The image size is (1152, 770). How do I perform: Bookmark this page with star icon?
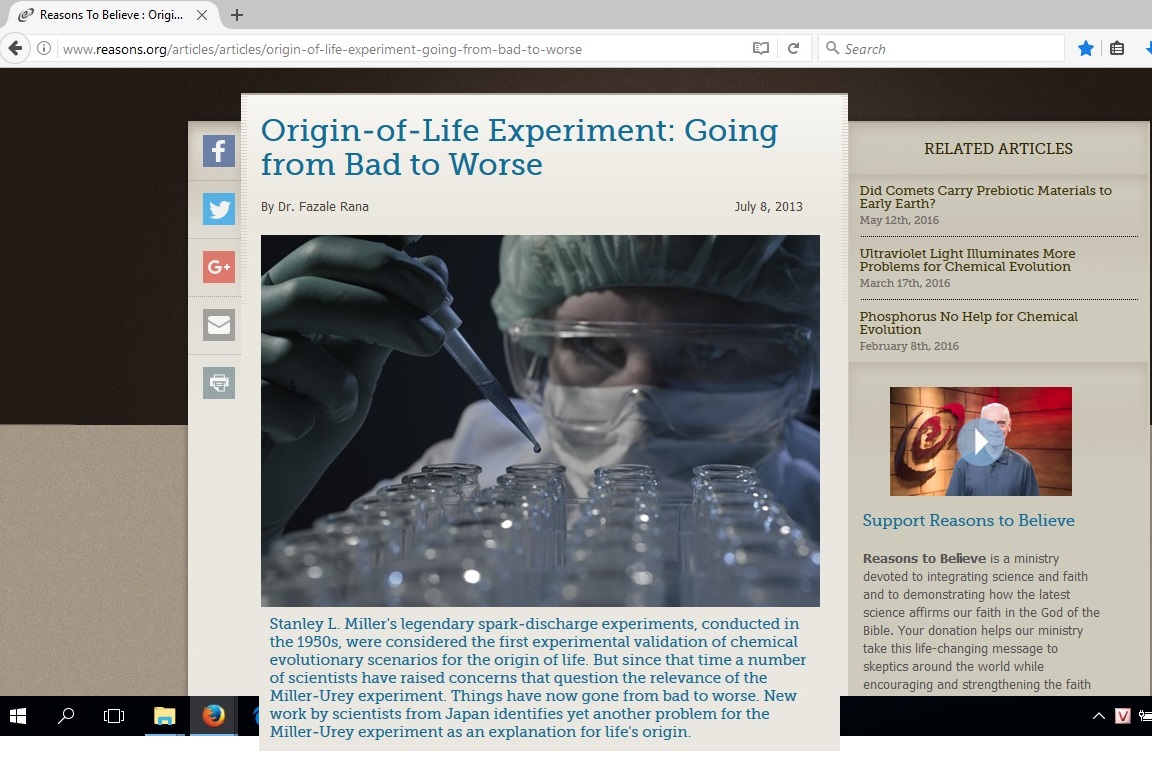(1085, 48)
